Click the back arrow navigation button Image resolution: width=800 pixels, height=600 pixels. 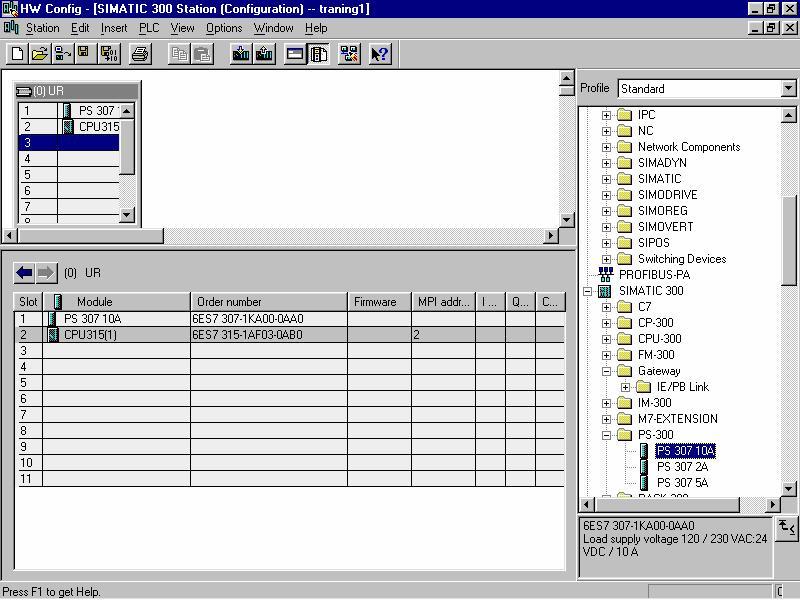tap(24, 273)
